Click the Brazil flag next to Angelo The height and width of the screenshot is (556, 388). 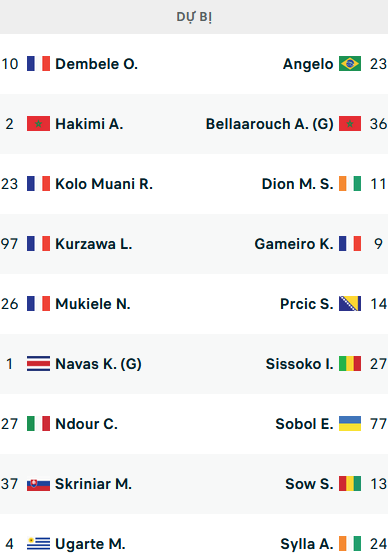pos(350,64)
